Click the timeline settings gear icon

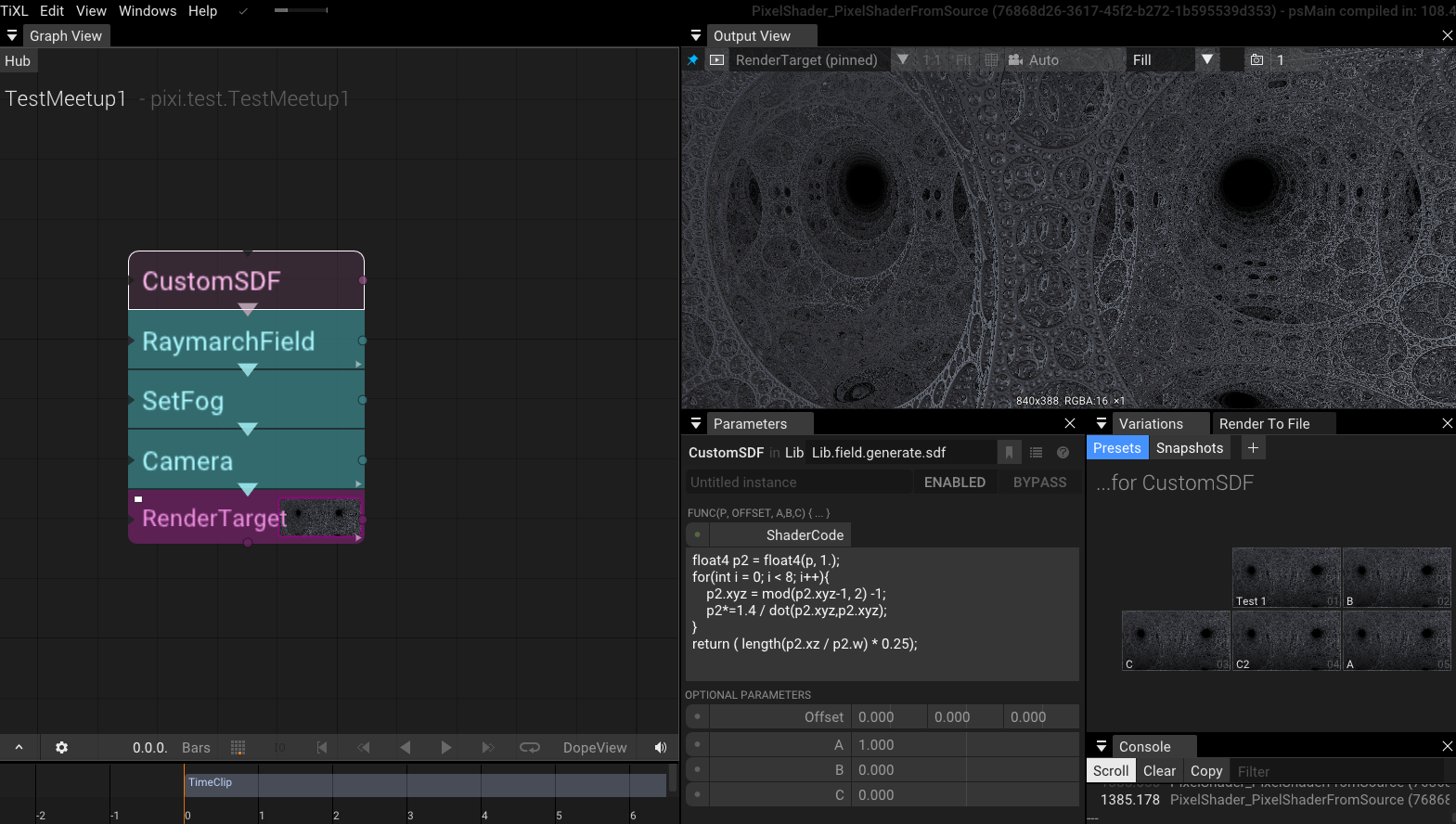click(61, 748)
